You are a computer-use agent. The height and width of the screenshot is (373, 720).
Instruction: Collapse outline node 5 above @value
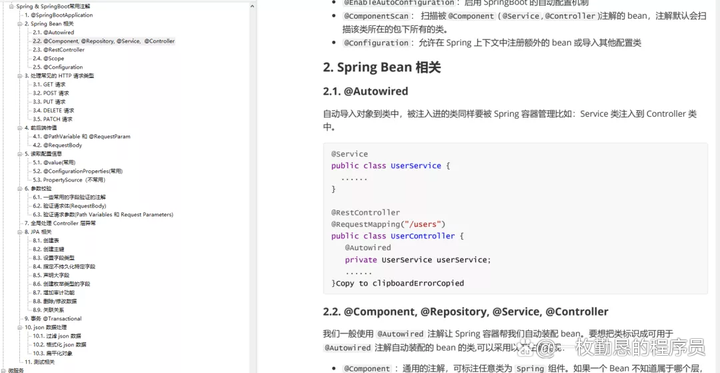coord(20,154)
